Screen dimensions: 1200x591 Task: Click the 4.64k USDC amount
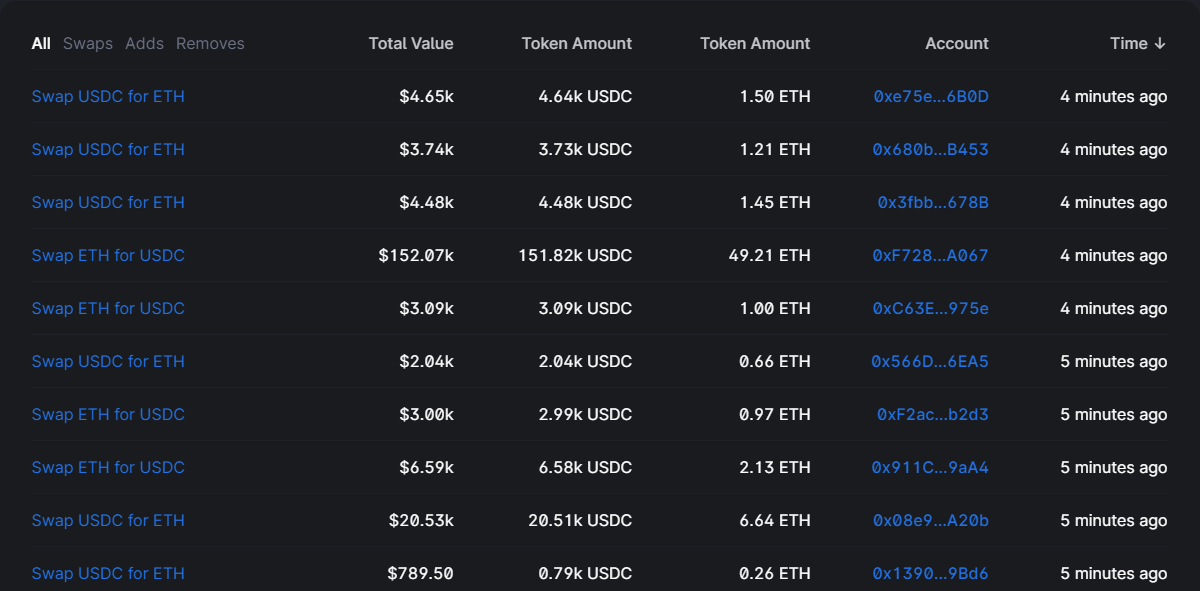pyautogui.click(x=585, y=96)
